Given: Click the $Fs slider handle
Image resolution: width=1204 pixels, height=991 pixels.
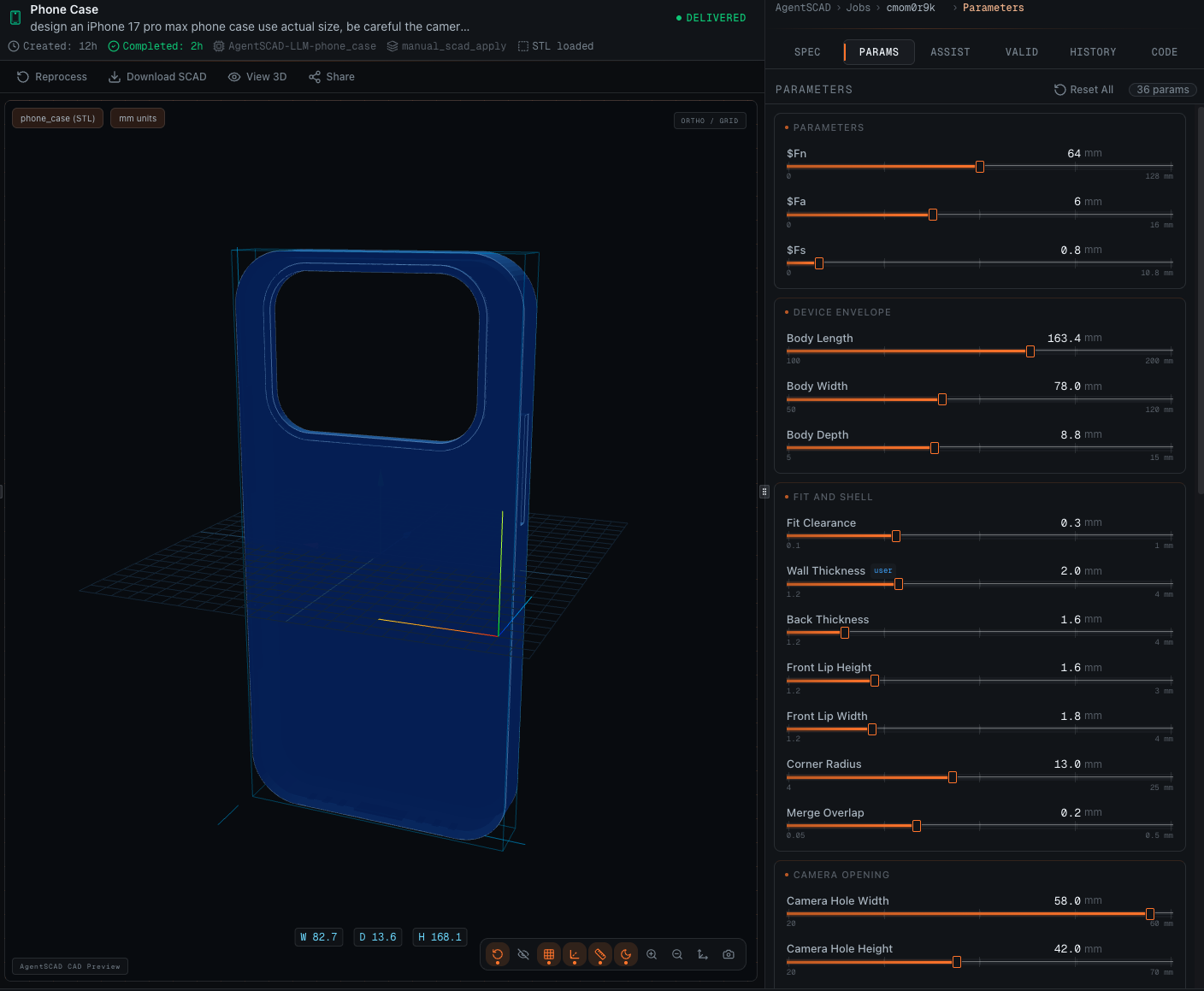Looking at the screenshot, I should coord(819,263).
